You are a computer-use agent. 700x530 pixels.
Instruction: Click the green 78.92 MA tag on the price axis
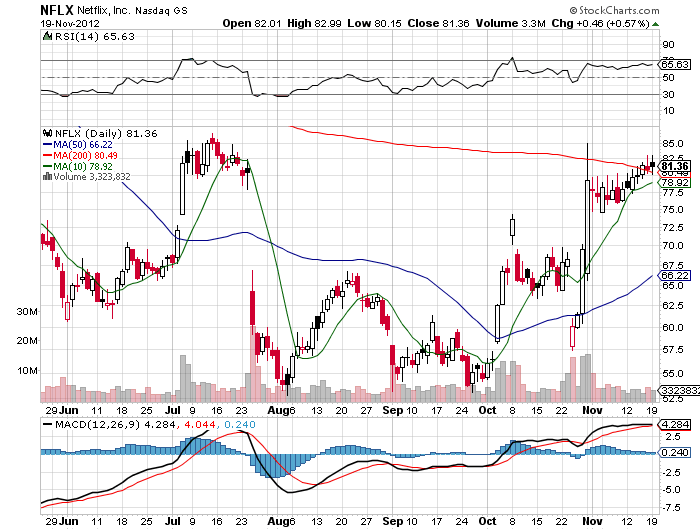(676, 183)
